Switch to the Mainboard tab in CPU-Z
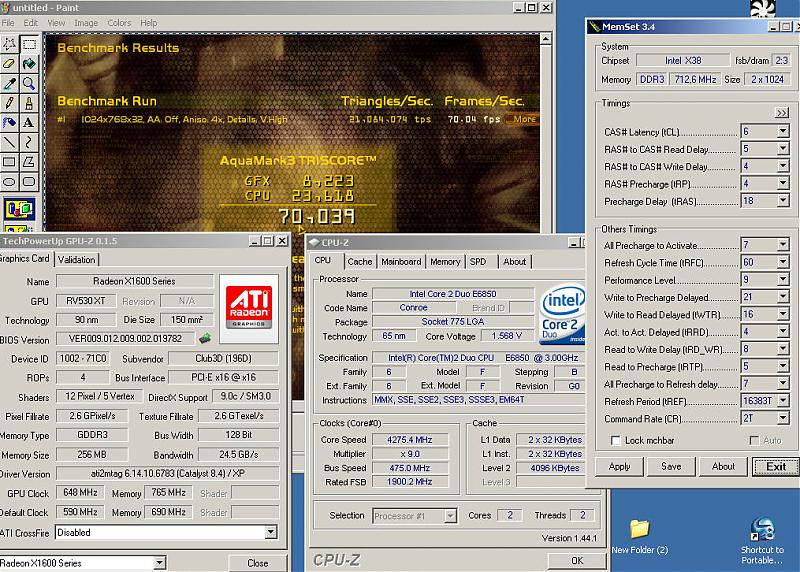Viewport: 800px width, 572px height. coord(401,262)
